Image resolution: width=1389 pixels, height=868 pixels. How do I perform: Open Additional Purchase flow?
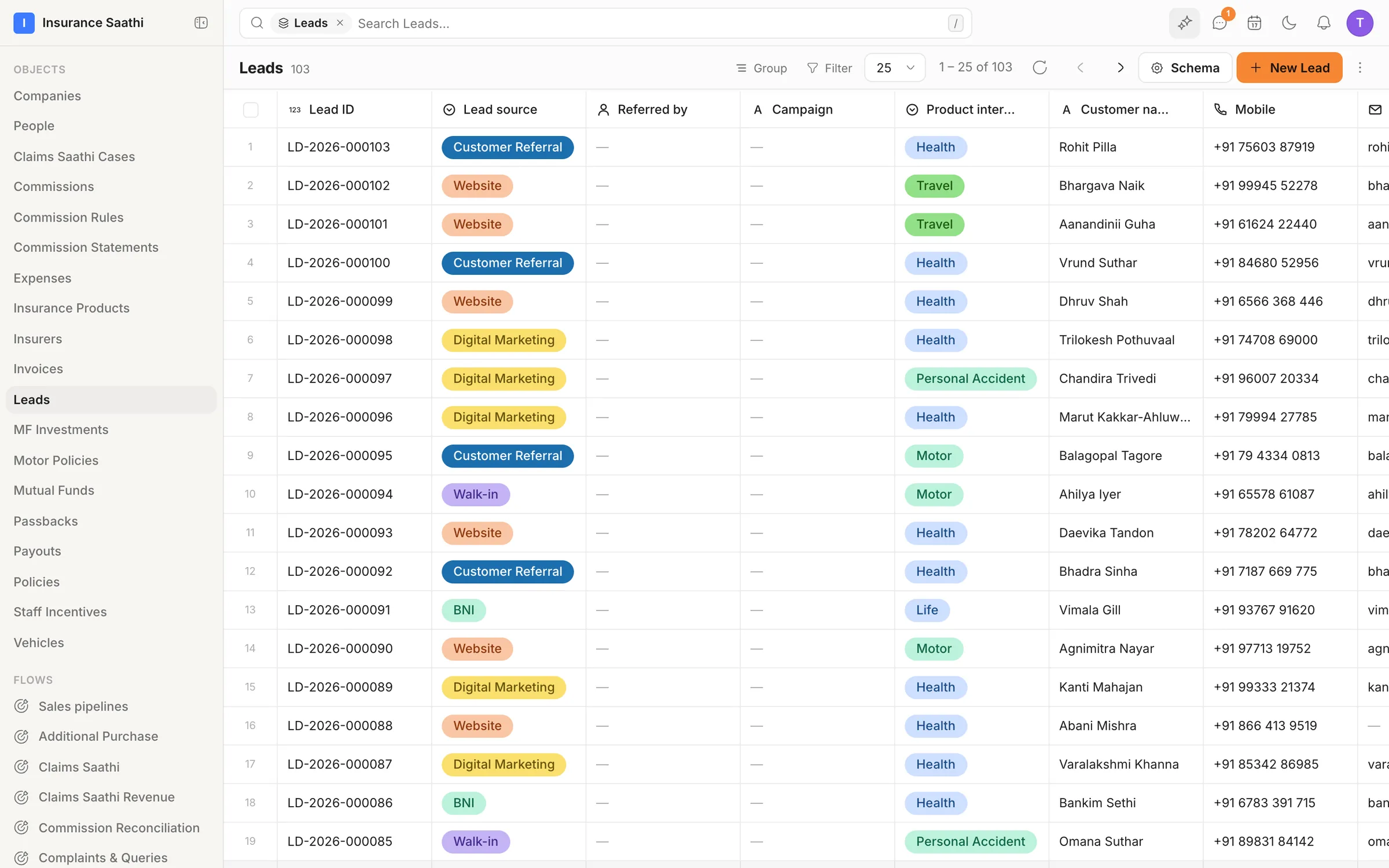[x=98, y=736]
